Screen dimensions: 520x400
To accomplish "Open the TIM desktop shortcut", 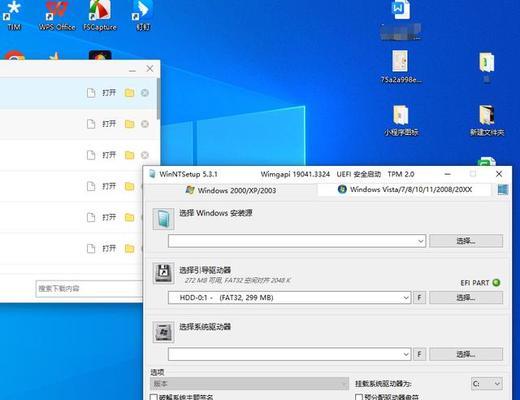I will [x=13, y=15].
